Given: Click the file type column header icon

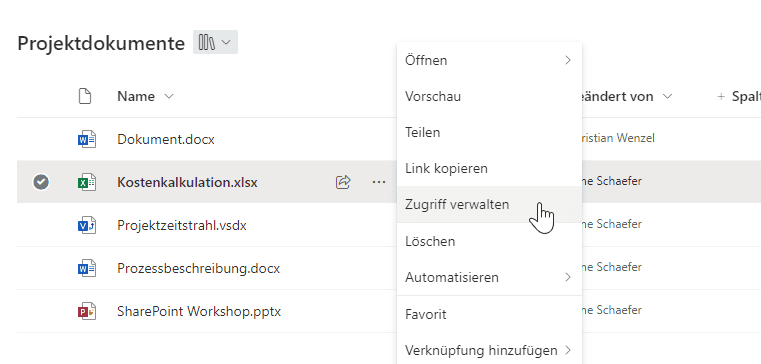Looking at the screenshot, I should [85, 96].
